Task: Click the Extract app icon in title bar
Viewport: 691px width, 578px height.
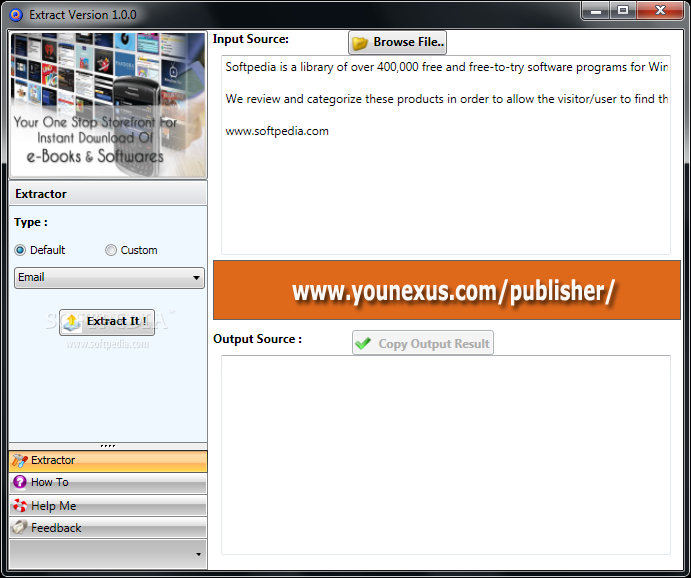Action: point(16,15)
